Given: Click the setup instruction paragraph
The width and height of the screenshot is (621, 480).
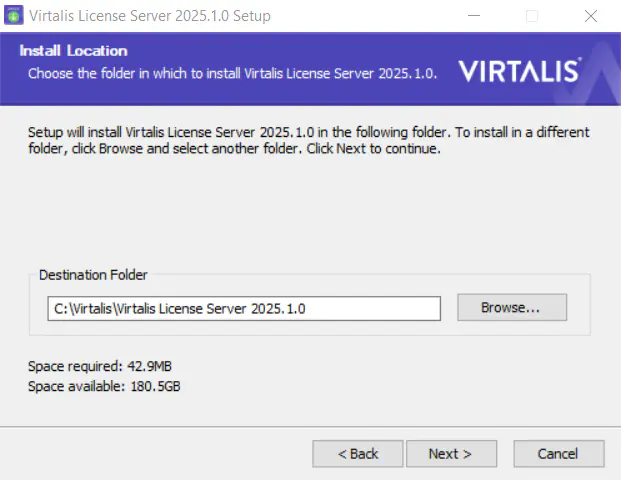Looking at the screenshot, I should click(x=309, y=140).
